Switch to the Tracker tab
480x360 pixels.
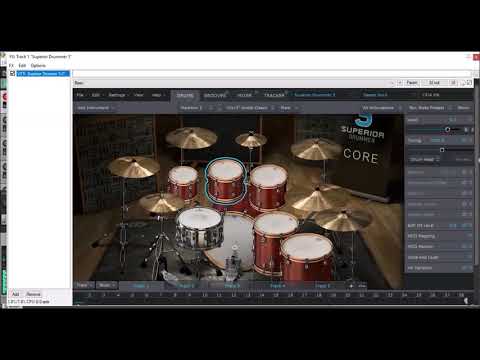click(x=274, y=95)
